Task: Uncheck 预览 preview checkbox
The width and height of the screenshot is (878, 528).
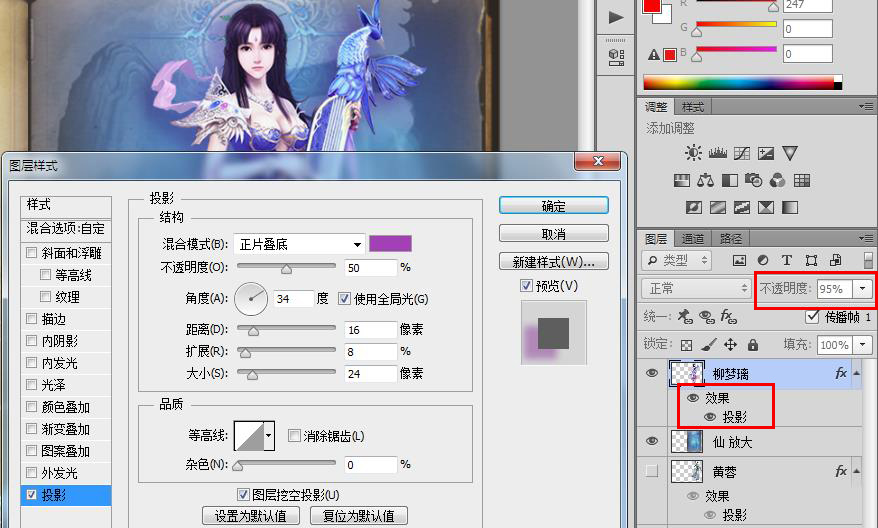Action: pos(526,286)
